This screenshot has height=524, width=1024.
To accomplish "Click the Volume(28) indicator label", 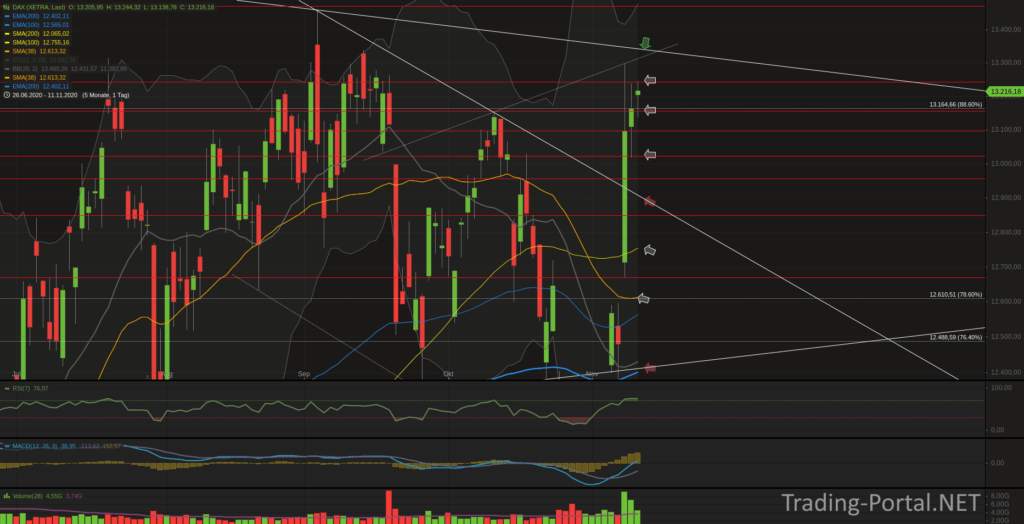I will pyautogui.click(x=26, y=496).
